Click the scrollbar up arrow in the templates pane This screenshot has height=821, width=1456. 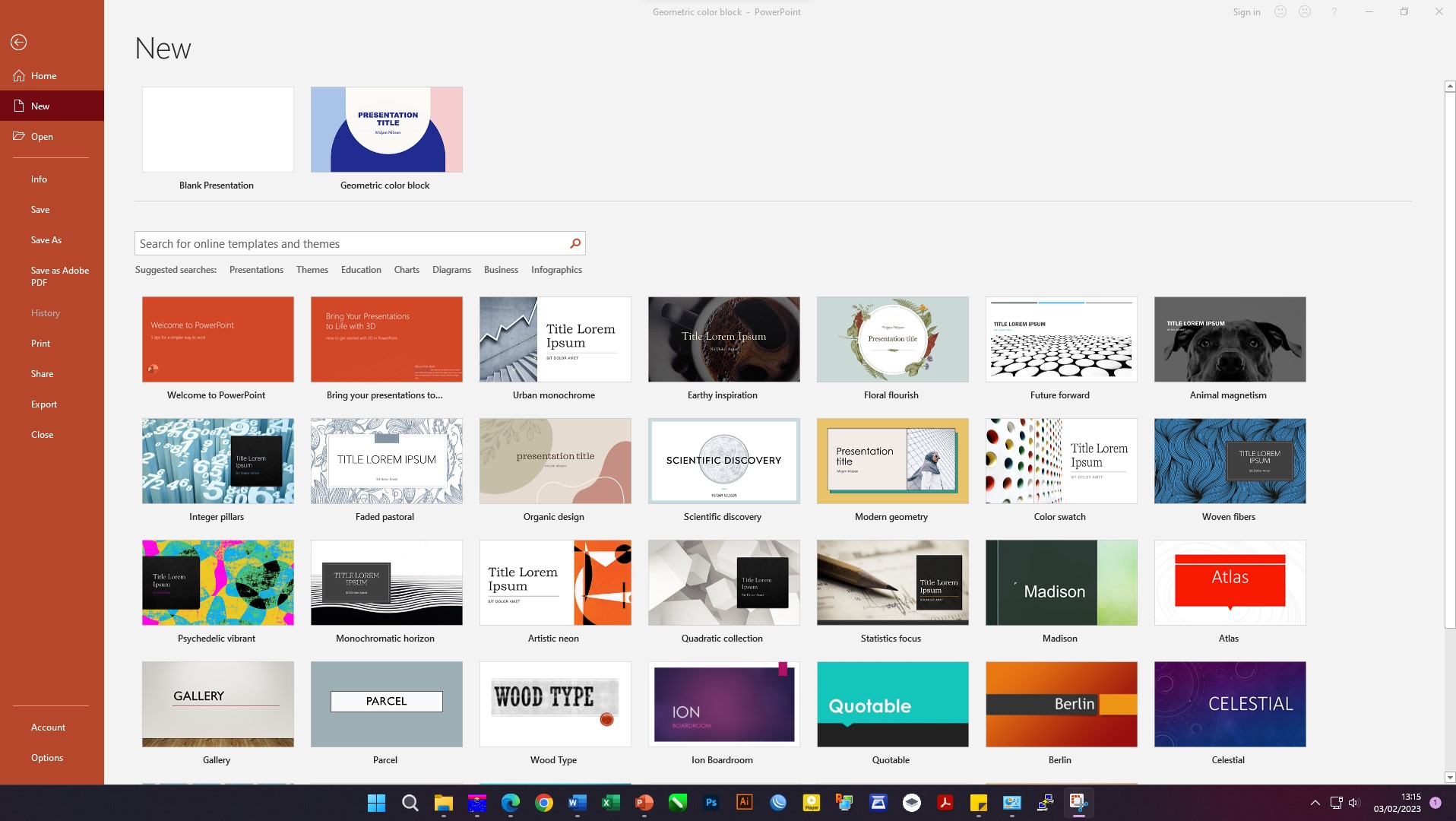[x=1449, y=86]
